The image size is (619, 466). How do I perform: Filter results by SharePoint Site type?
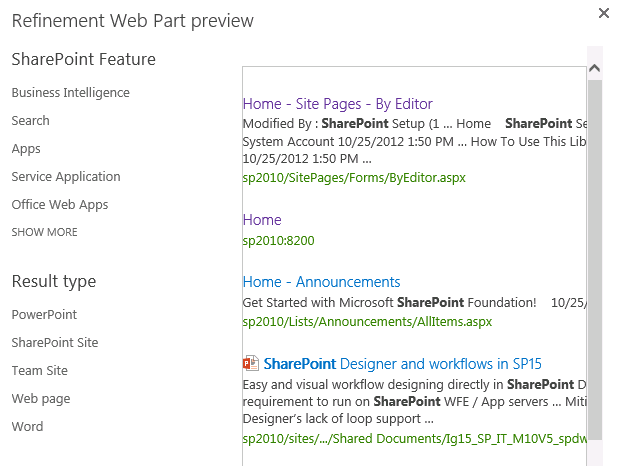pyautogui.click(x=55, y=342)
